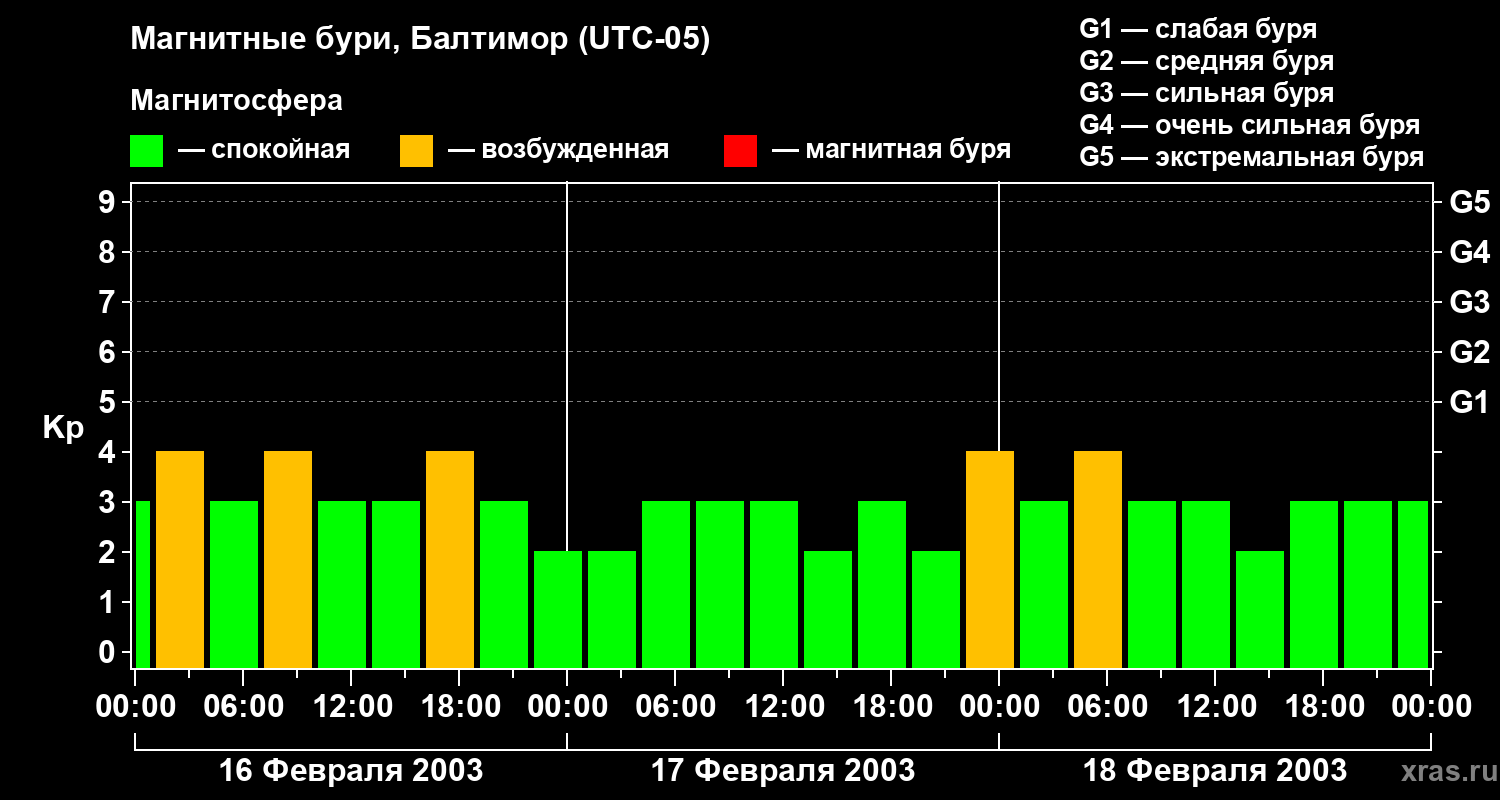Click the G3 label on the right axis
Image resolution: width=1500 pixels, height=800 pixels.
1469,302
